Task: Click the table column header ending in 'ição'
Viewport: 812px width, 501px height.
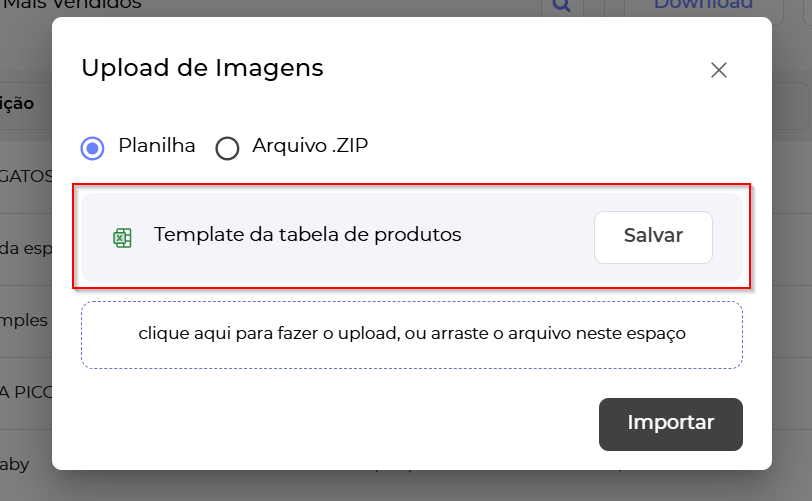Action: (20, 103)
